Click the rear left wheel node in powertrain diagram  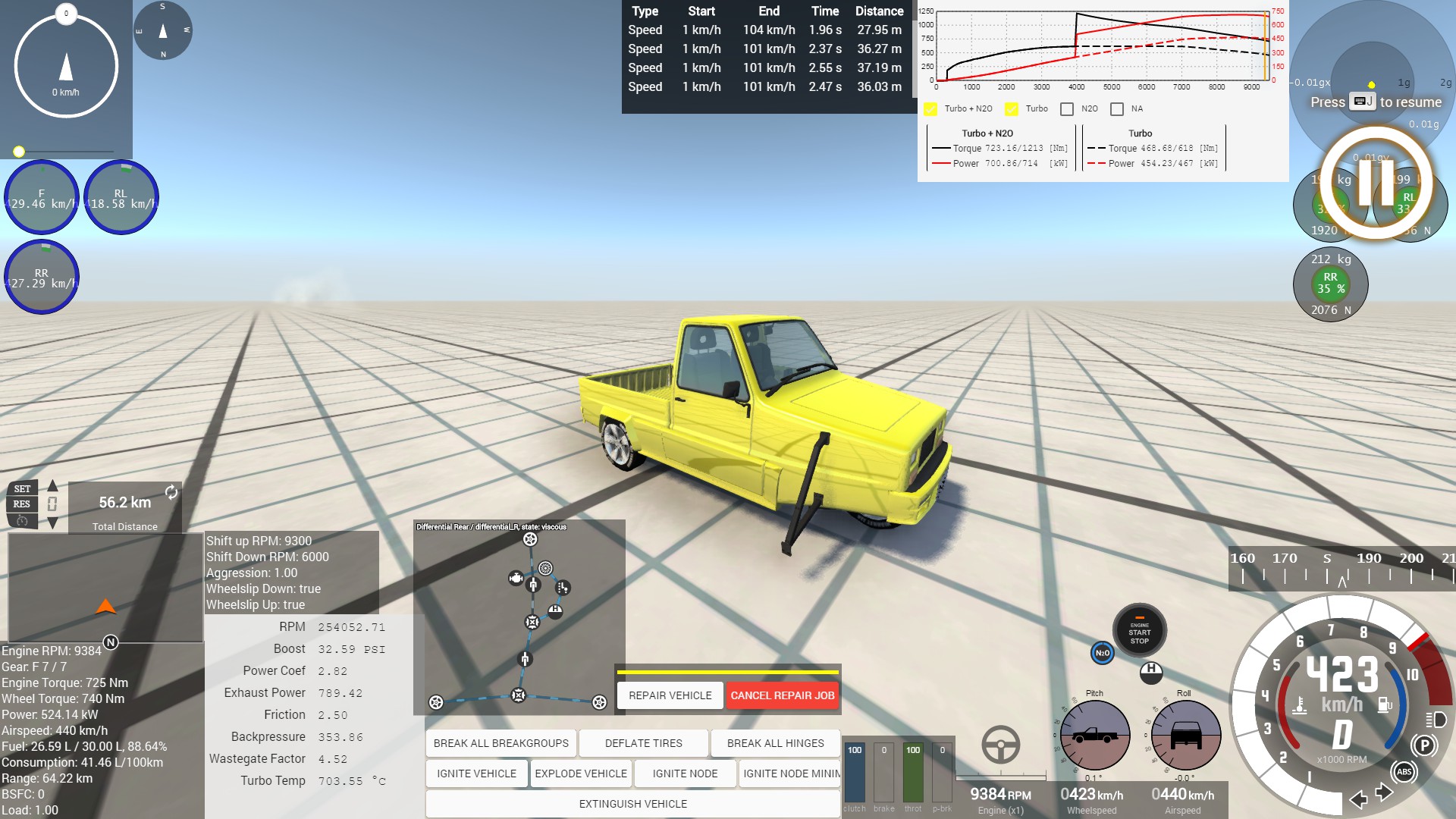tap(436, 702)
